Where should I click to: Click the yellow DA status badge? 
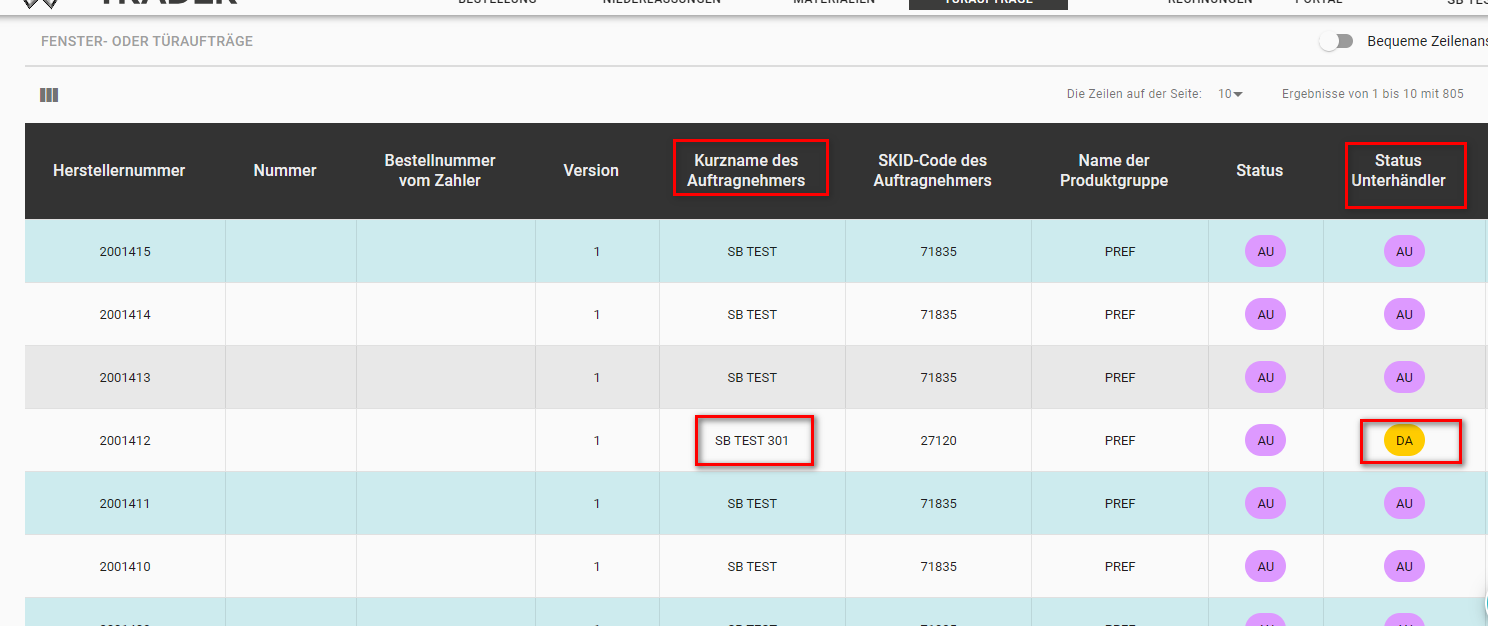pyautogui.click(x=1404, y=441)
